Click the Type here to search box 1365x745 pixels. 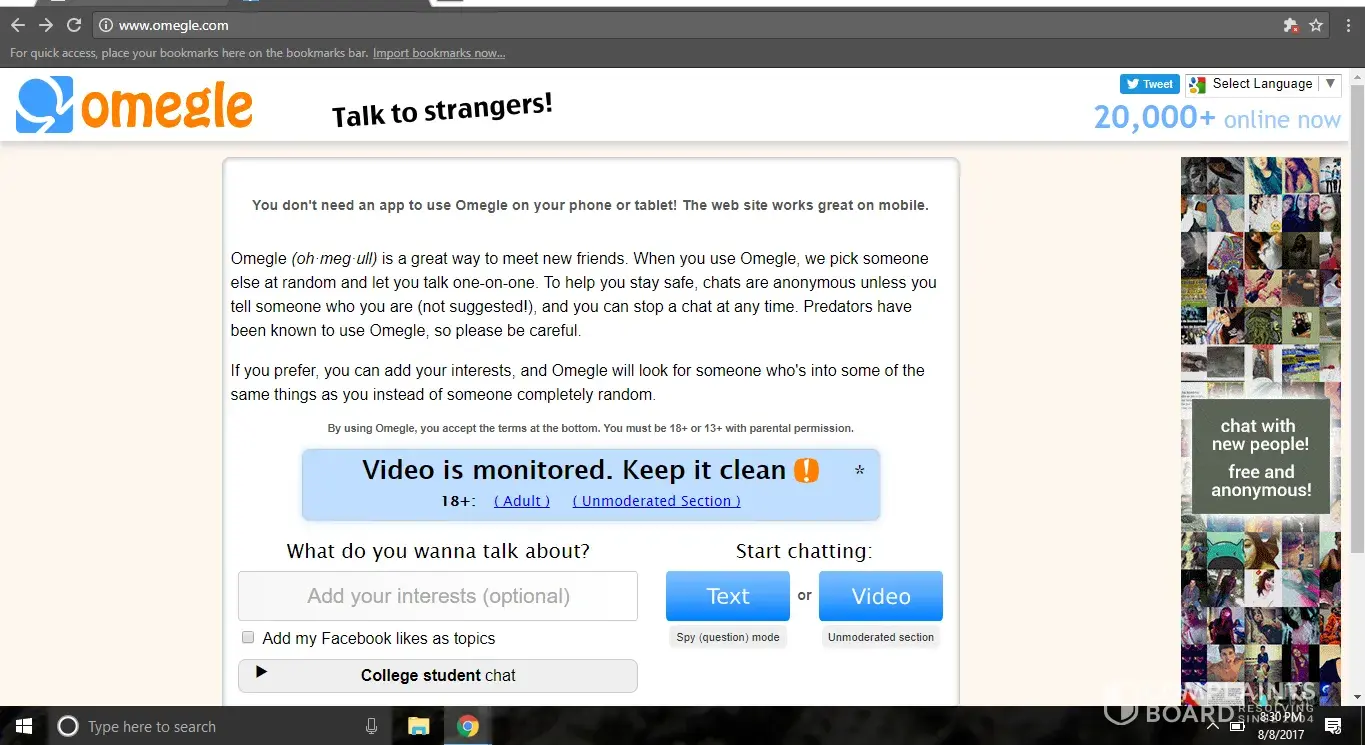[220, 727]
